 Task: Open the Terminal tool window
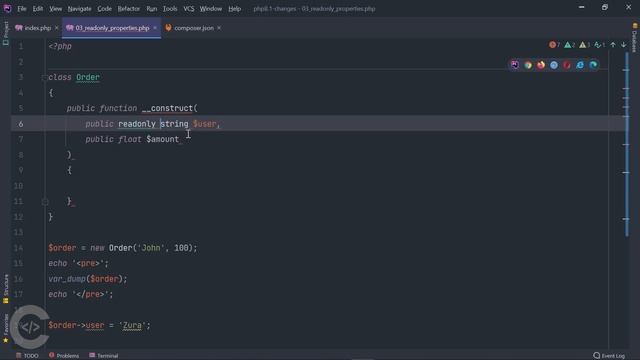coord(104,356)
